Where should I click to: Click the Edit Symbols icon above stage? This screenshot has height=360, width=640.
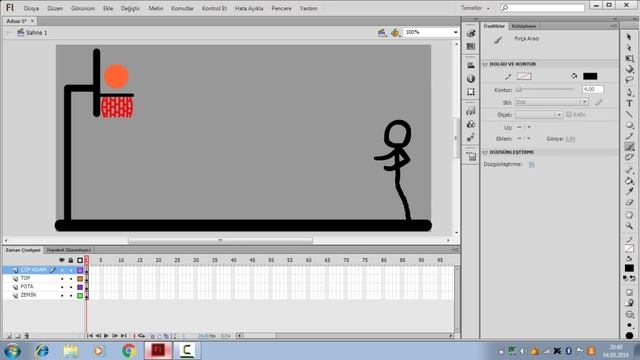(x=395, y=33)
